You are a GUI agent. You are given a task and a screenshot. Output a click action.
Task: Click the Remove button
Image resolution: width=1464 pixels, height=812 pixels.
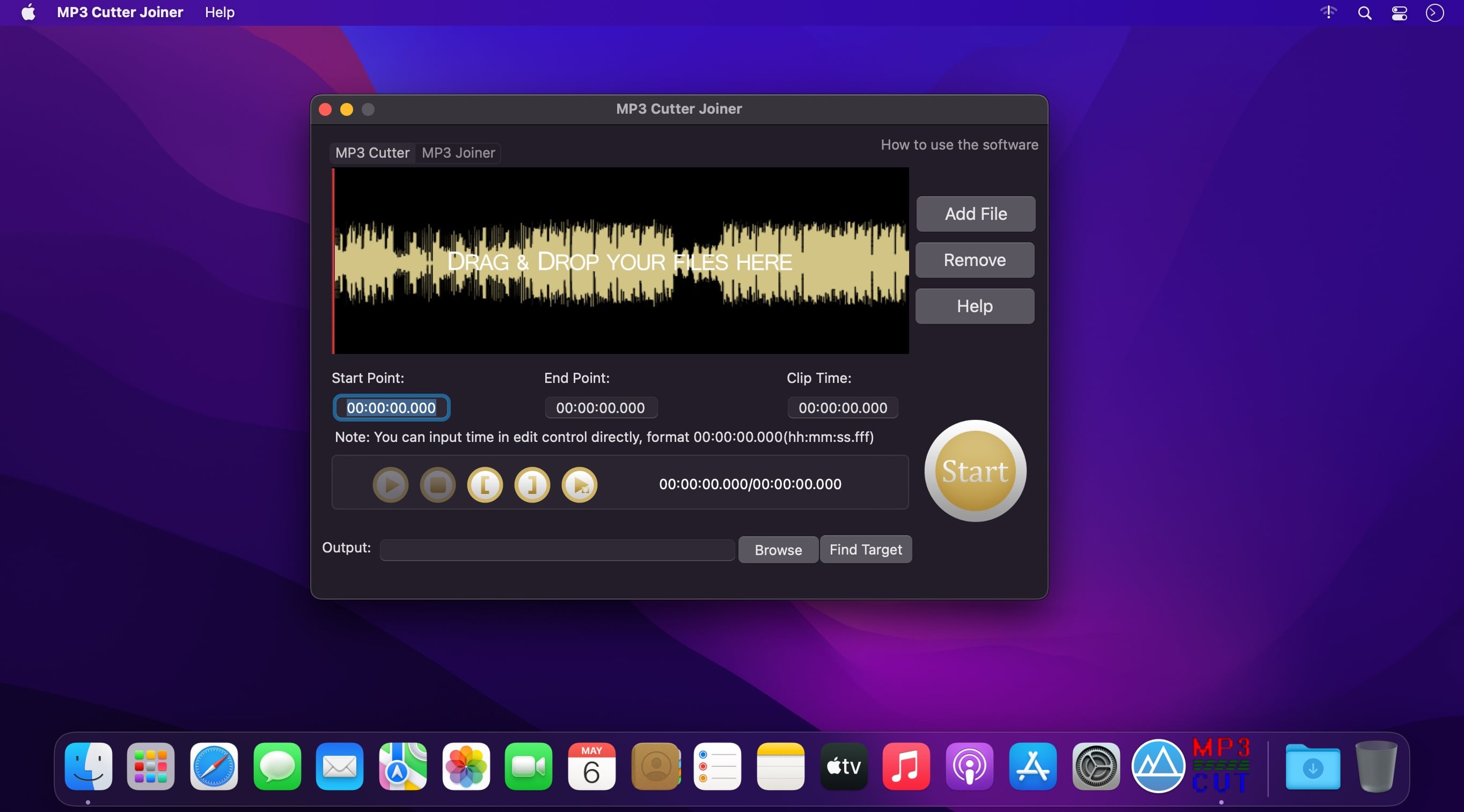point(975,260)
